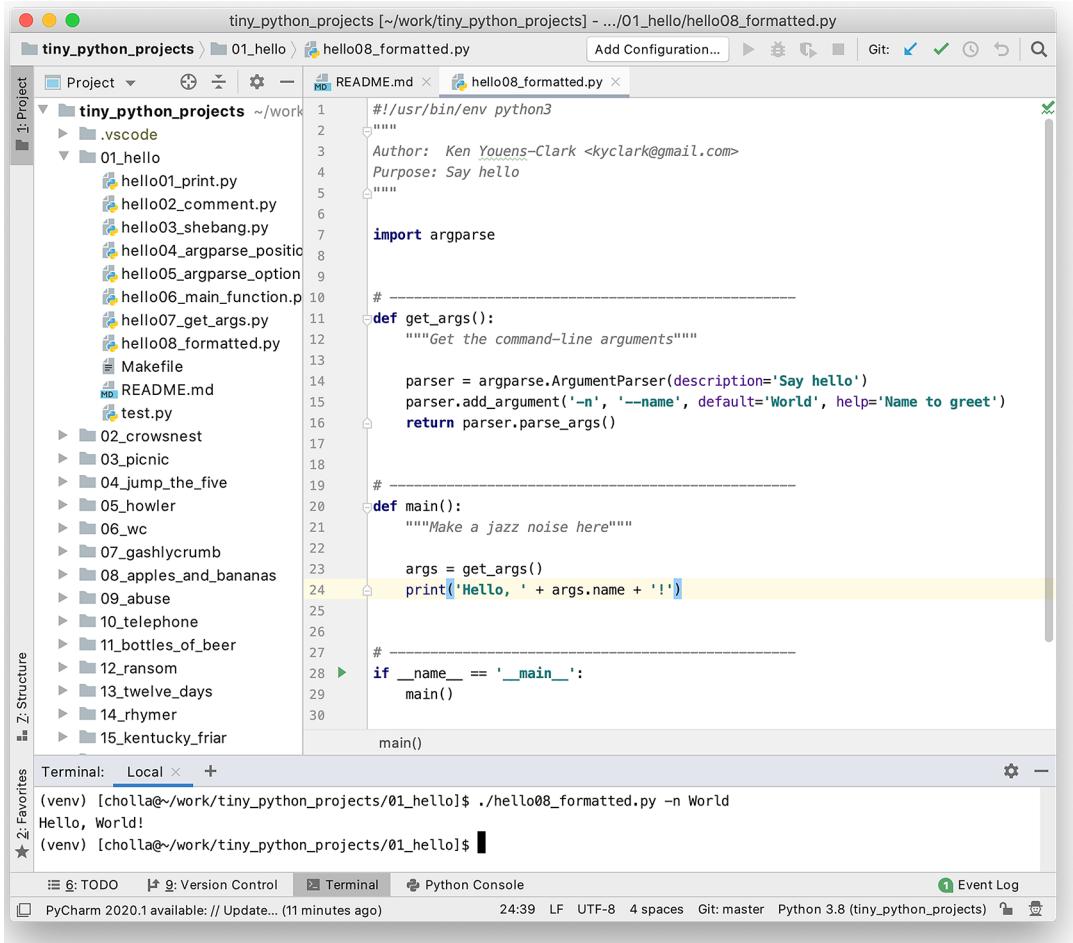This screenshot has height=943, width=1073.
Task: Click the Add Configuration button
Action: 656,49
